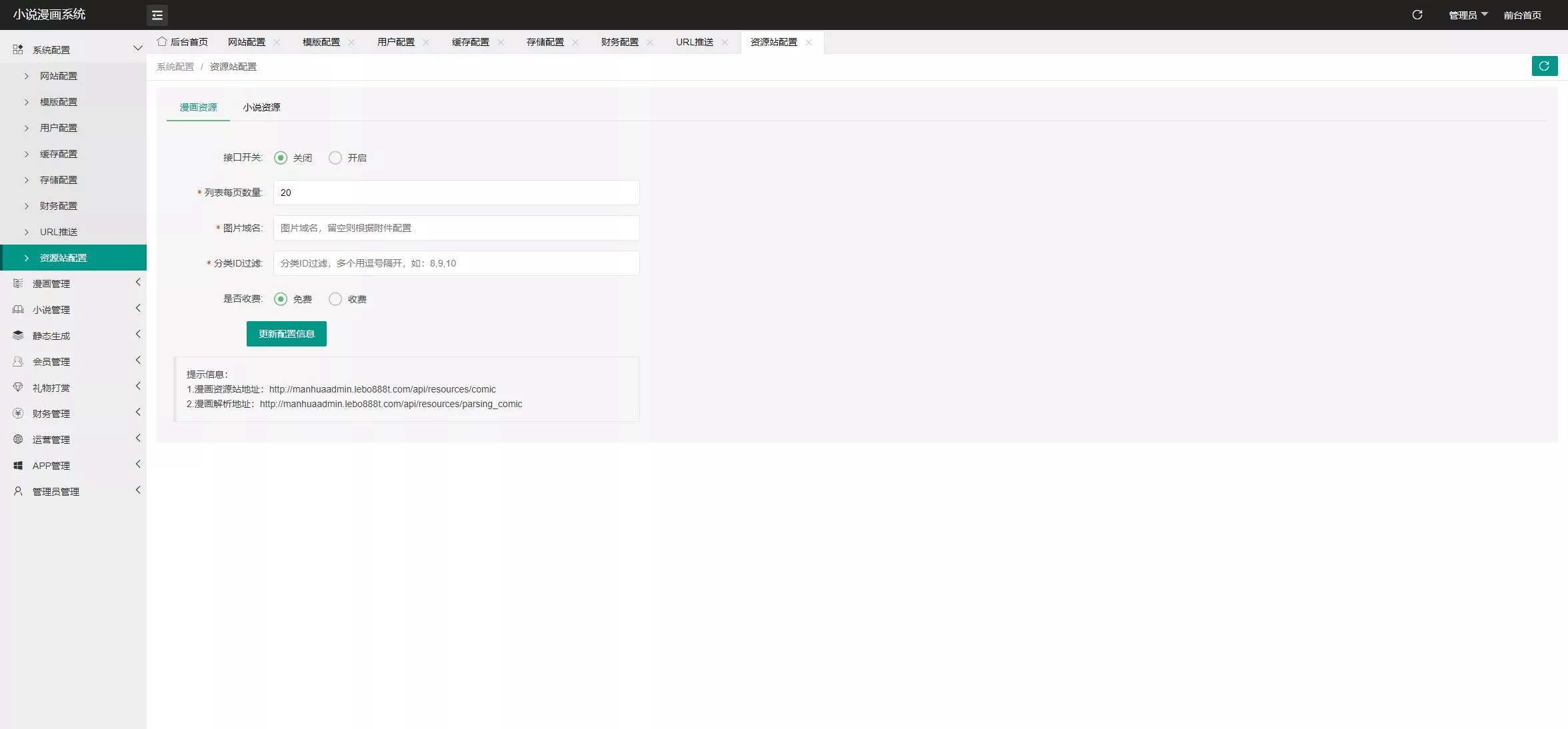Click the APP管理 windows icon

18,465
